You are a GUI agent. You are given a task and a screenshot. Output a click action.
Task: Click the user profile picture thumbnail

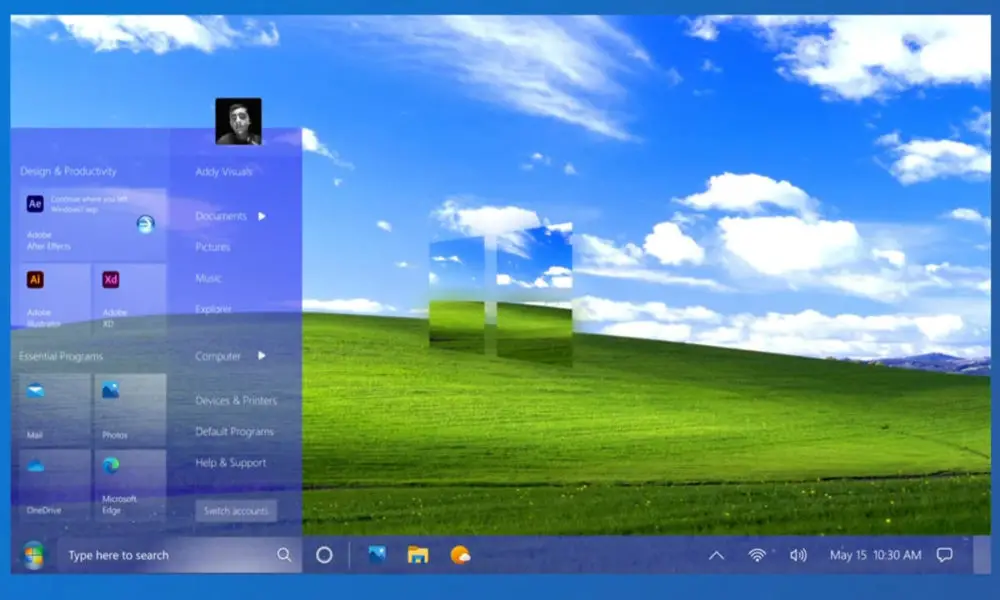pyautogui.click(x=239, y=121)
